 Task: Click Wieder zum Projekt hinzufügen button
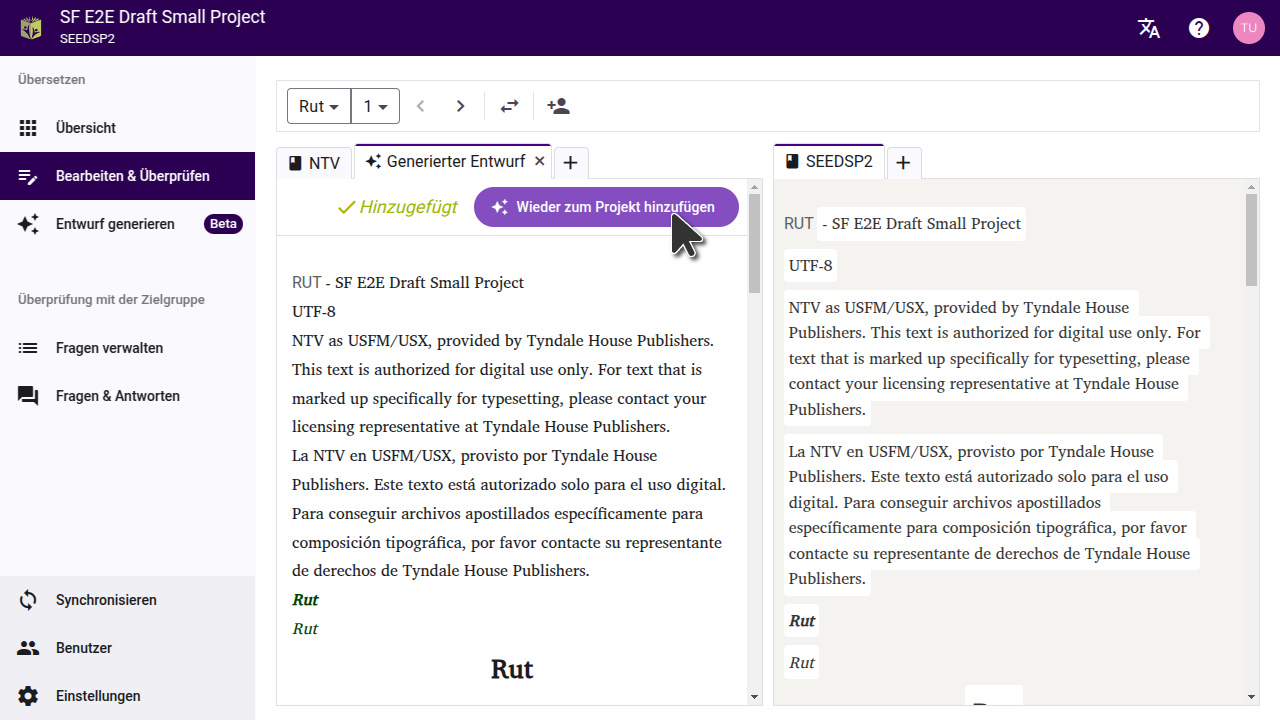click(x=606, y=207)
